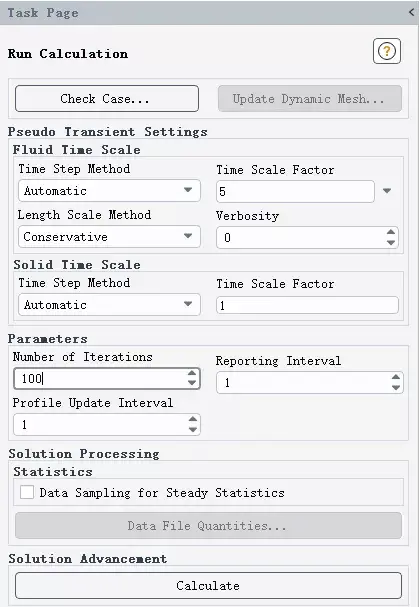Open the help question mark icon
Viewport: 420px width, 607px height.
coord(386,51)
